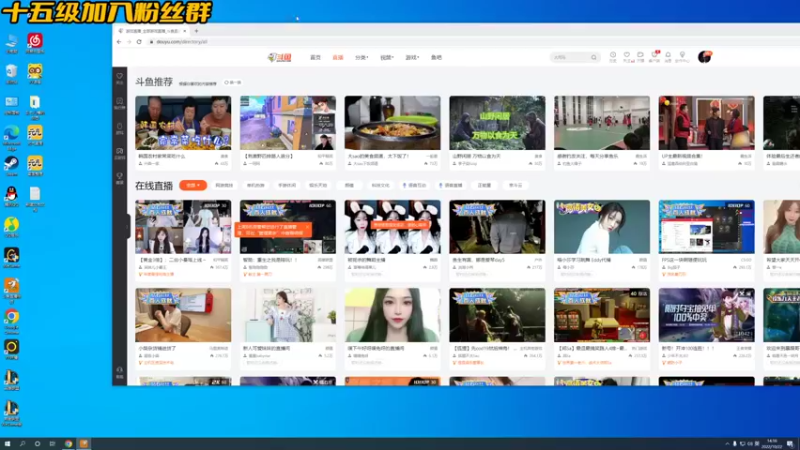Image resolution: width=800 pixels, height=450 pixels.
Task: Open Windows Start menu
Action: point(7,444)
